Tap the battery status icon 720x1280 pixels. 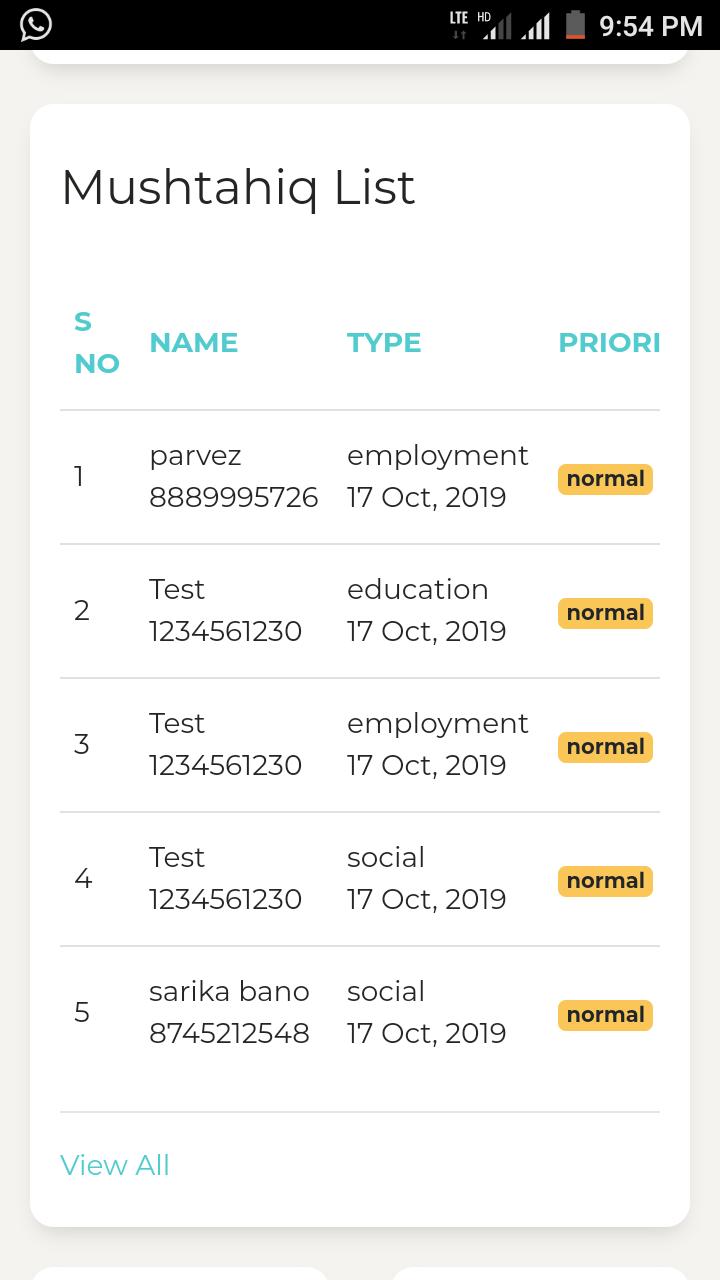575,24
